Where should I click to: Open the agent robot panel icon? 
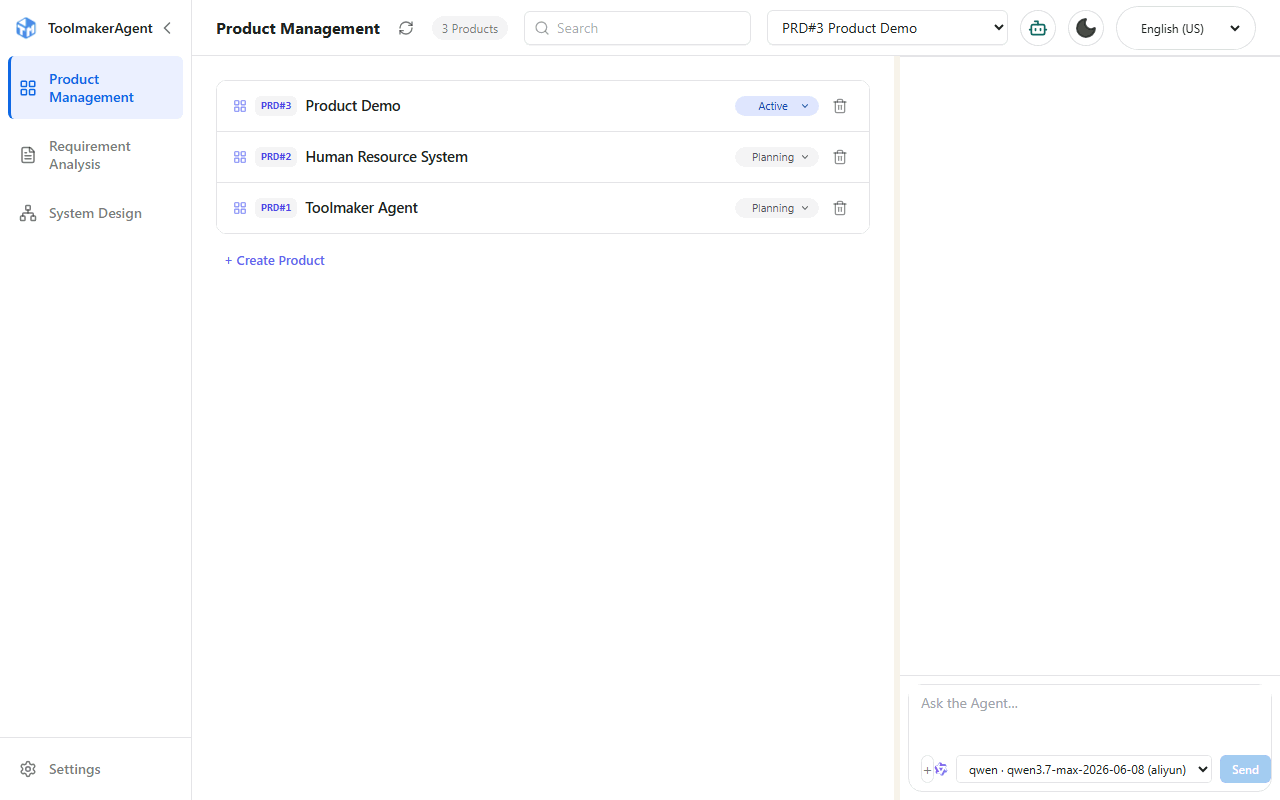[x=1038, y=28]
